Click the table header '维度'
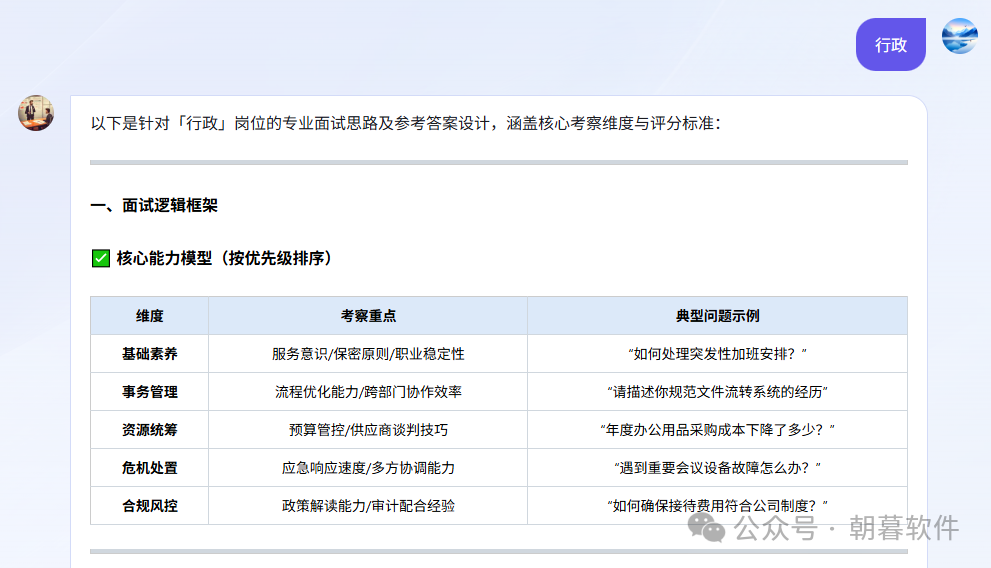Viewport: 991px width, 568px height. coord(150,316)
